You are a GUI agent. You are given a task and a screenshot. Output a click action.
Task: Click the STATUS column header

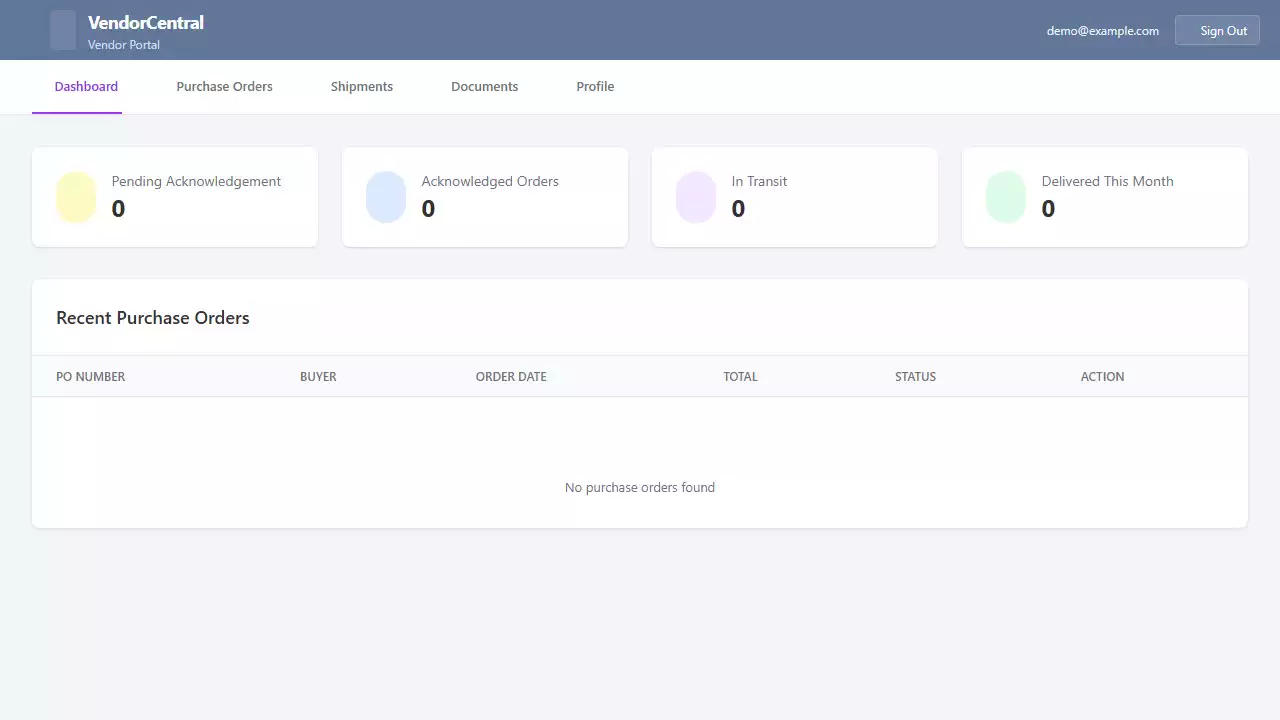915,376
